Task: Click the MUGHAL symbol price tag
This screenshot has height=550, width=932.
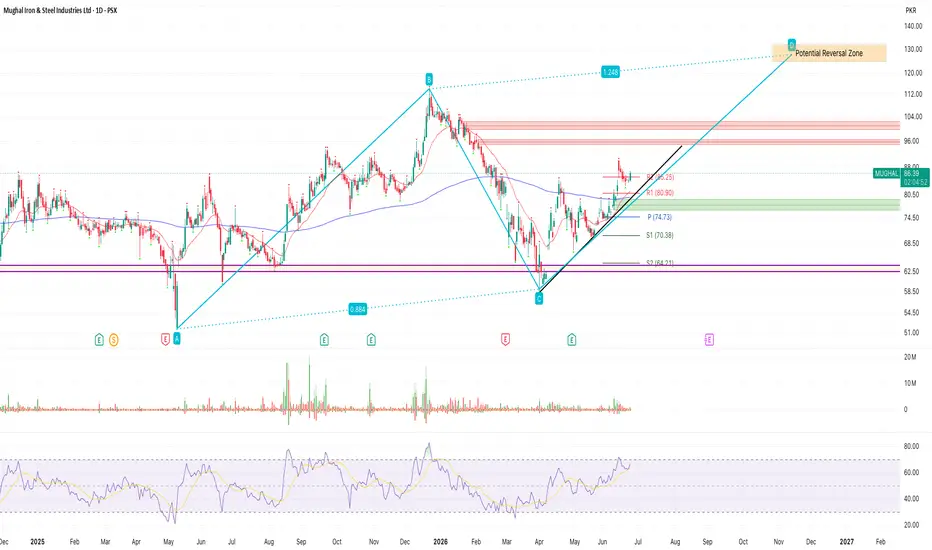Action: [x=886, y=174]
